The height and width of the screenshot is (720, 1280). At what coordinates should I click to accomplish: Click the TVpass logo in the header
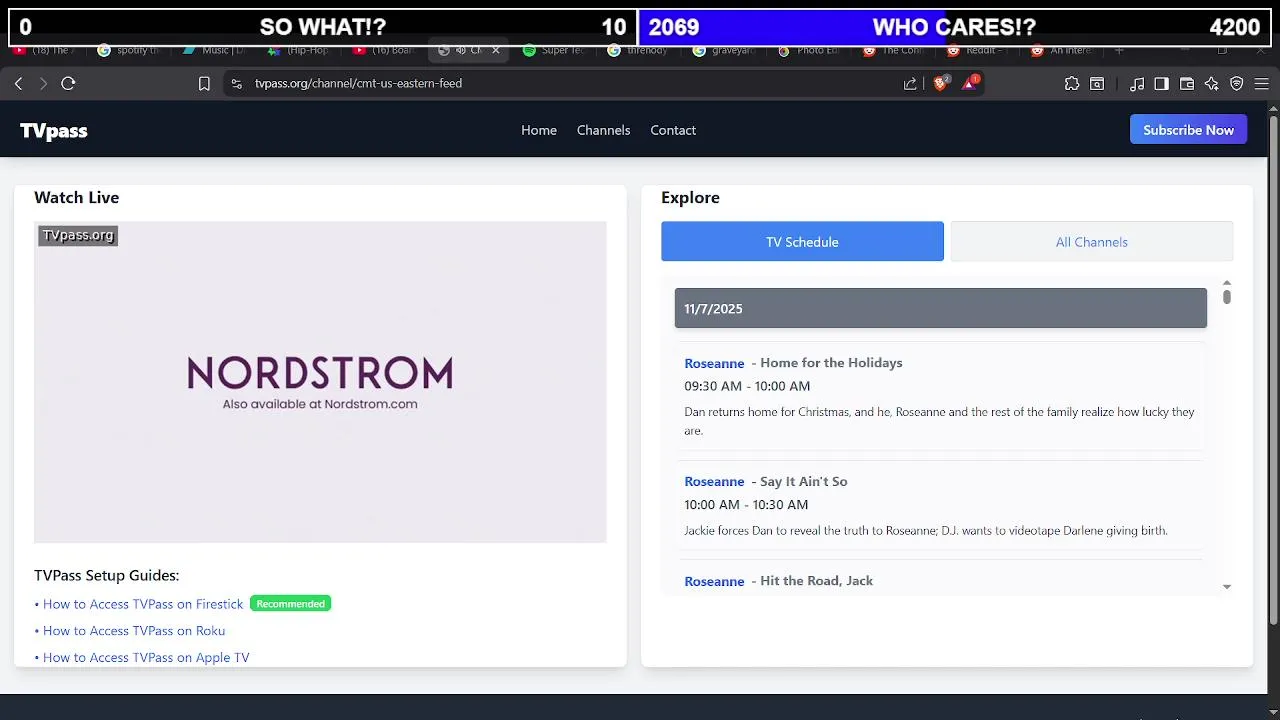point(54,130)
